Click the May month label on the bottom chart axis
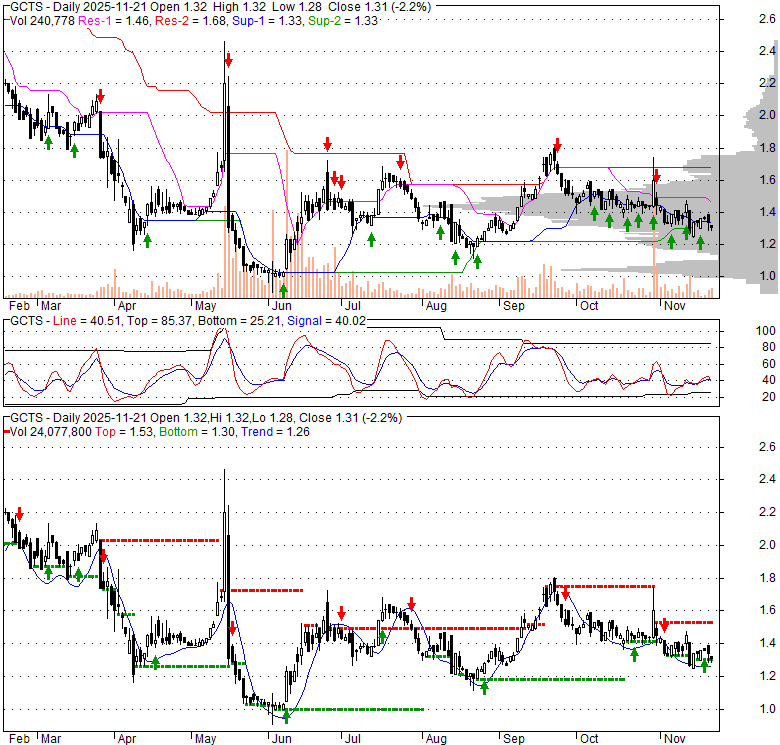Viewport: 780px width, 745px height. pos(206,738)
